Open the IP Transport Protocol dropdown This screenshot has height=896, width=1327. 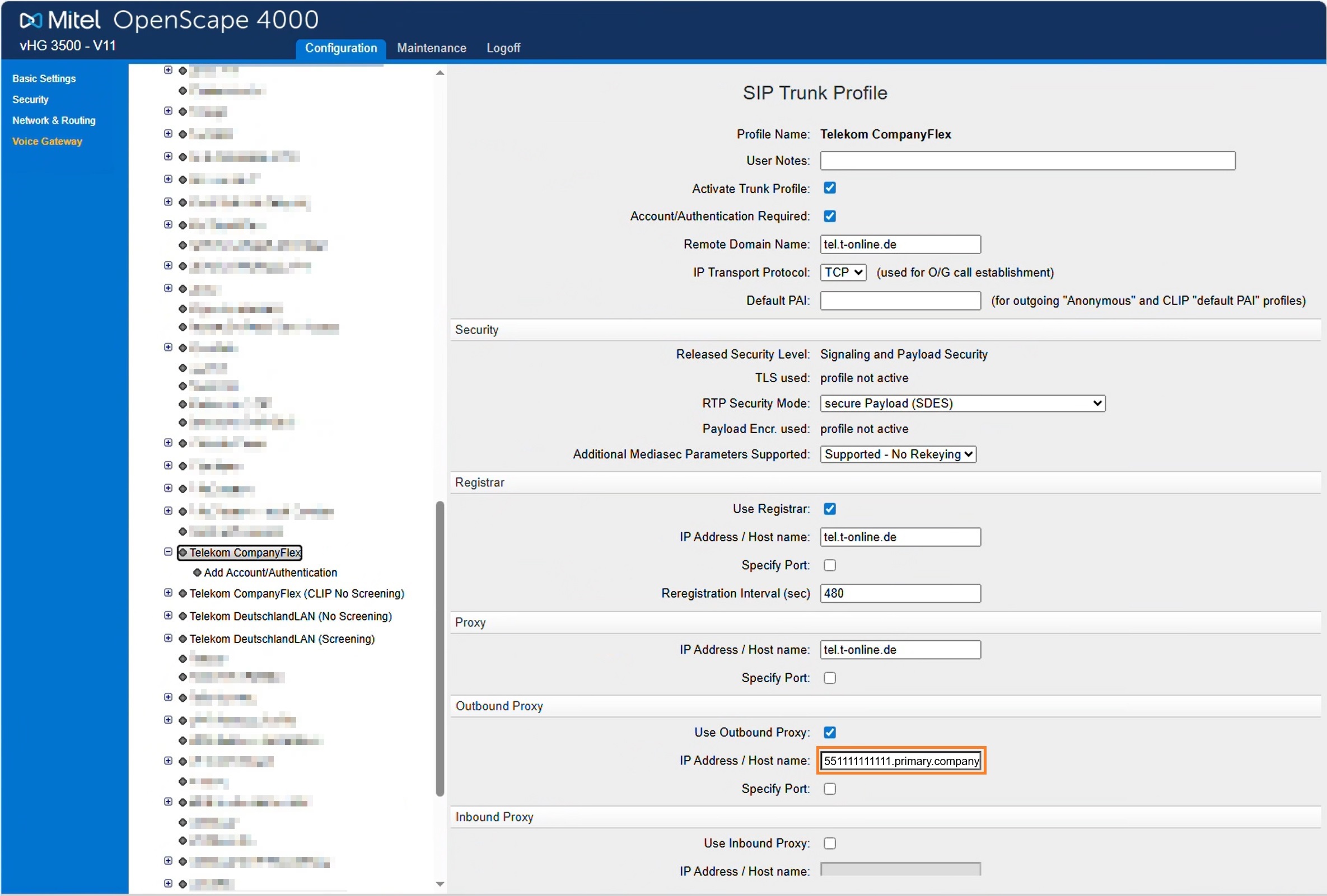843,272
